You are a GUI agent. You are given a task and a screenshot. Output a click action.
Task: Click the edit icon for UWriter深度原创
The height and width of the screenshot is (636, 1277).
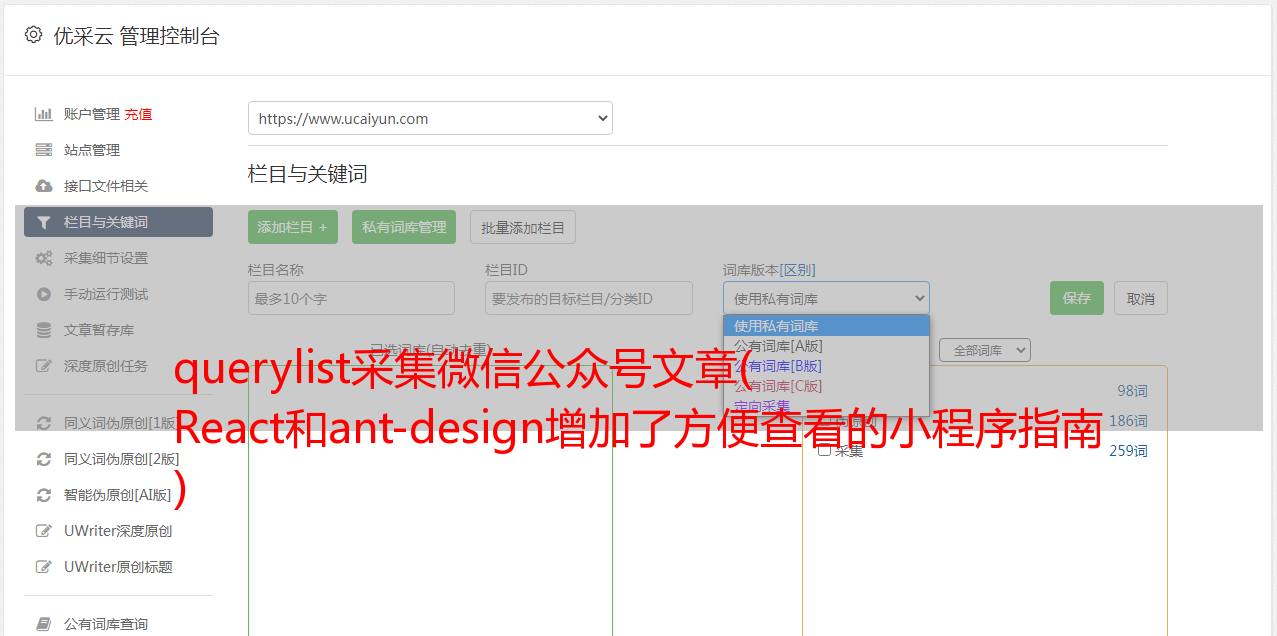[x=44, y=531]
